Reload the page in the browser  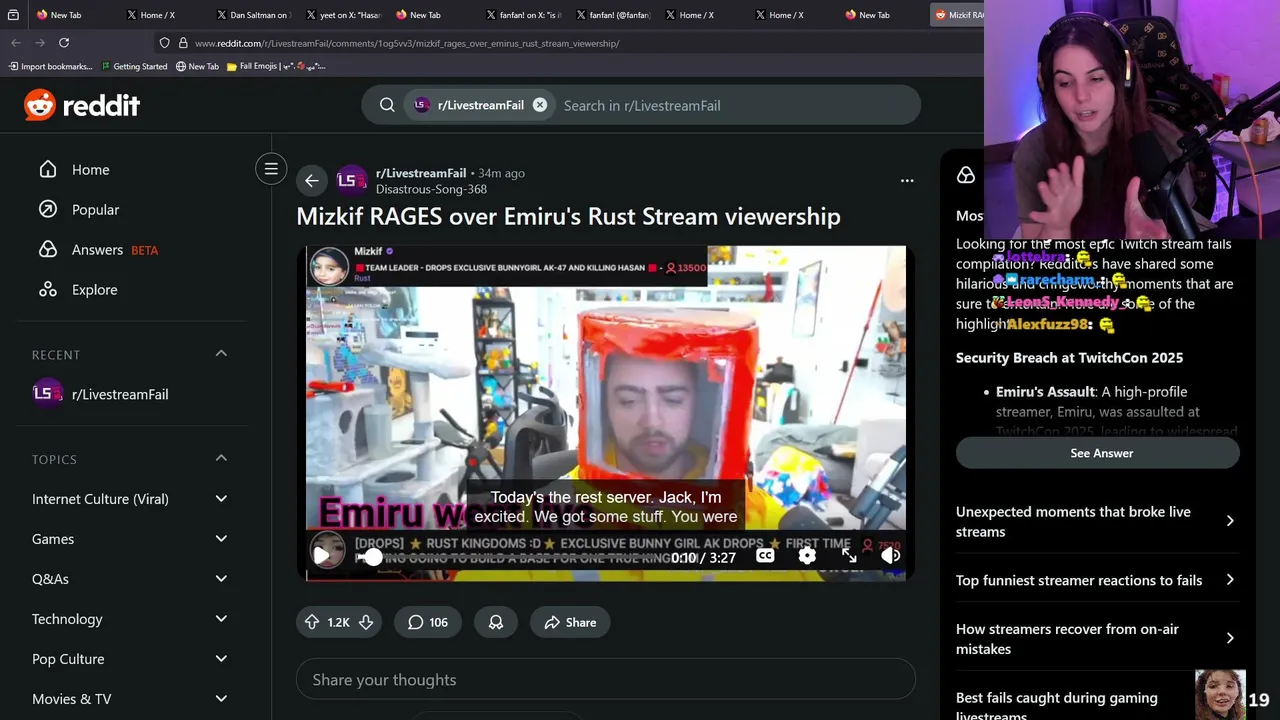[64, 42]
